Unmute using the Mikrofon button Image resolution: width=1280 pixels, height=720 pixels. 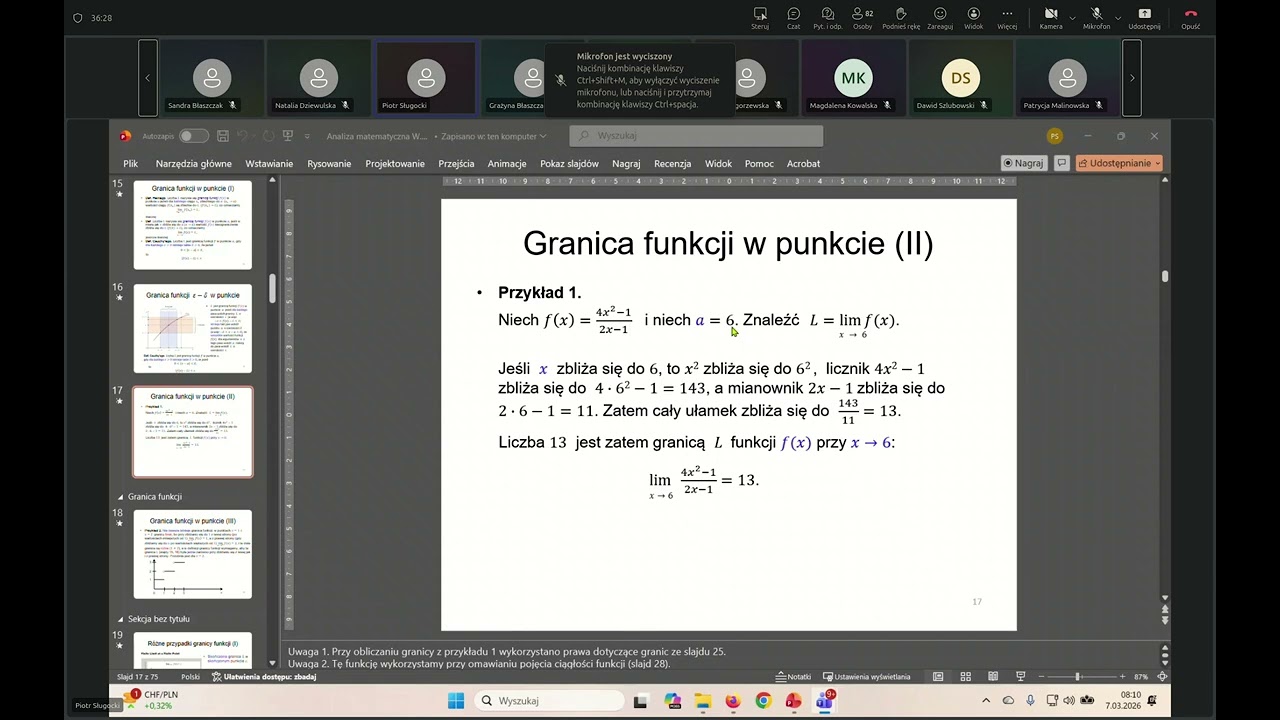(1096, 18)
